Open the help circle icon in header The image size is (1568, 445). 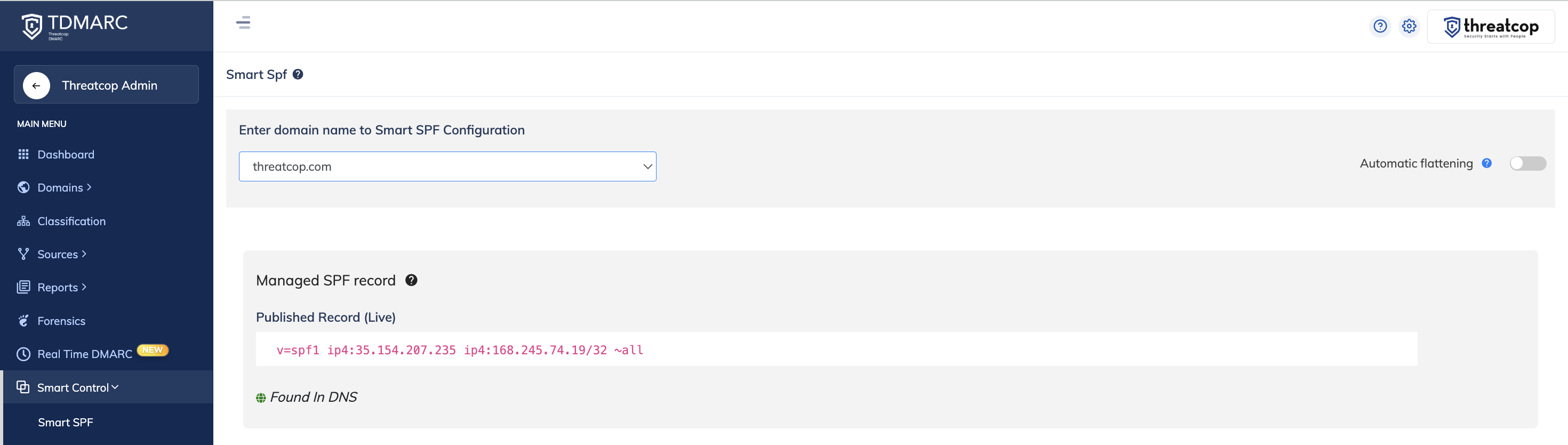1380,26
